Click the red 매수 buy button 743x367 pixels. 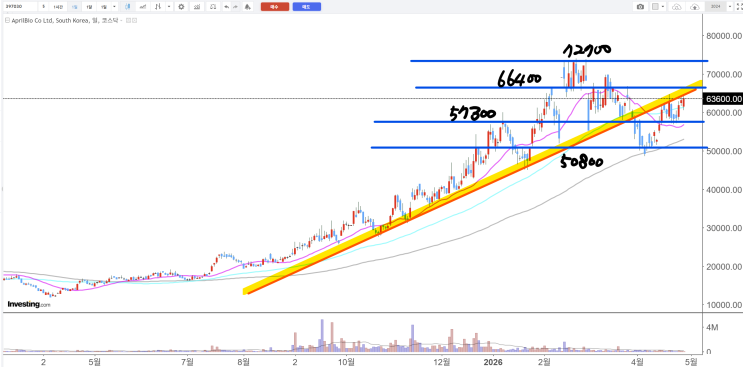coord(275,7)
